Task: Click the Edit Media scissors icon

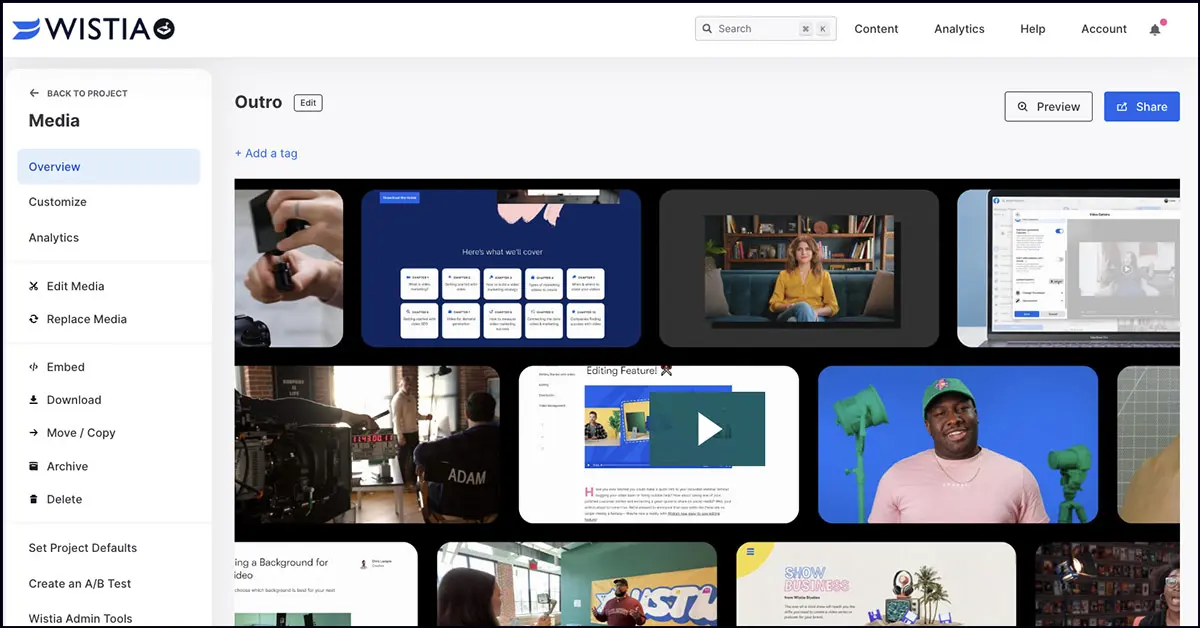Action: click(34, 286)
